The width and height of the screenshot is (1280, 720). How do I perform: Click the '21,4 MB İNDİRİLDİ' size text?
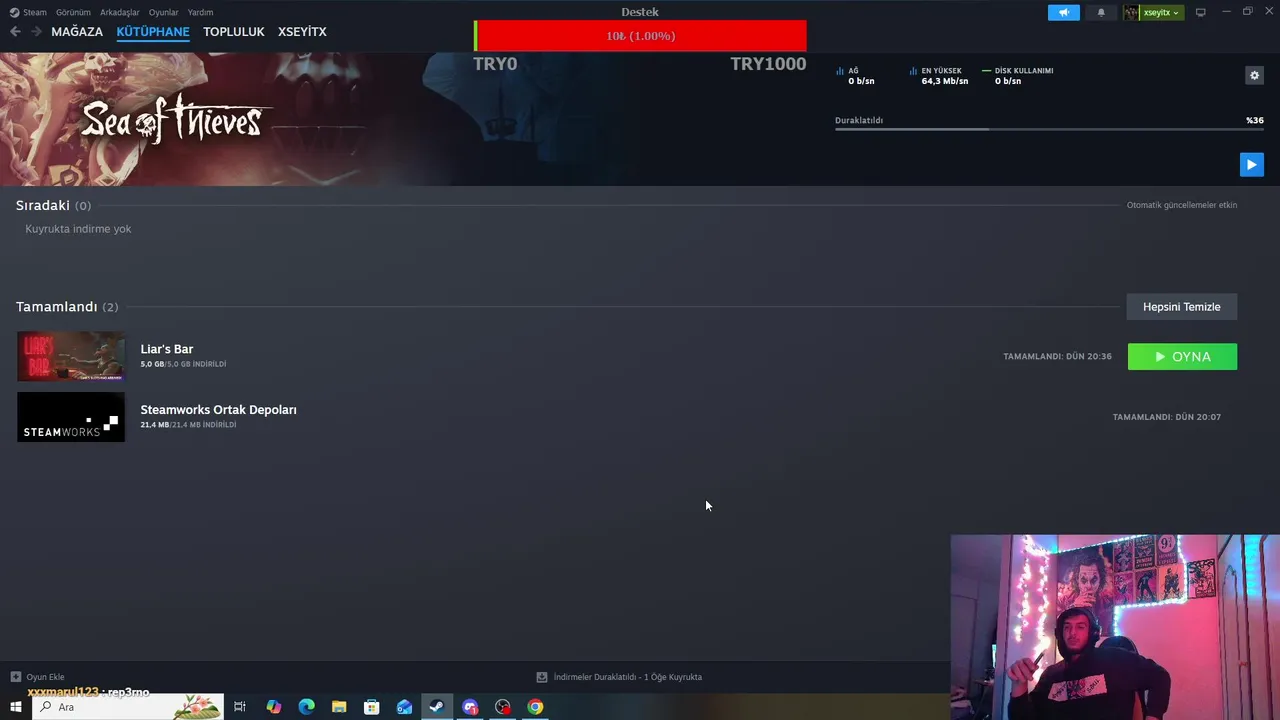(x=188, y=425)
